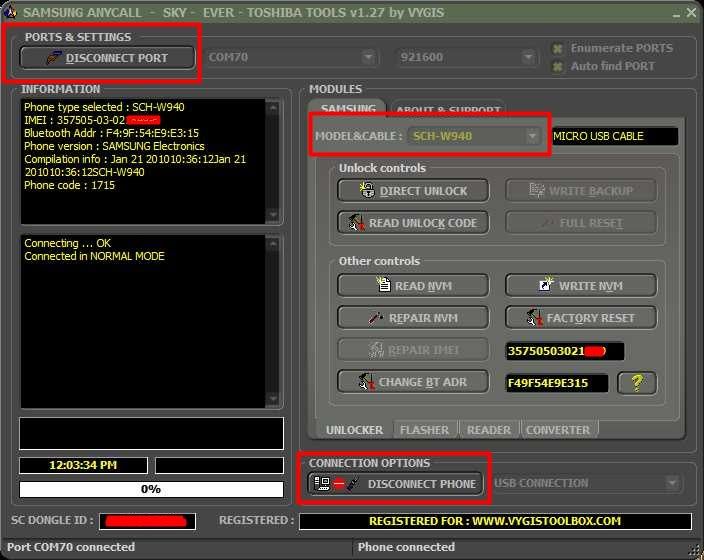
Task: Expand the SCH-W940 model dropdown
Action: (532, 136)
